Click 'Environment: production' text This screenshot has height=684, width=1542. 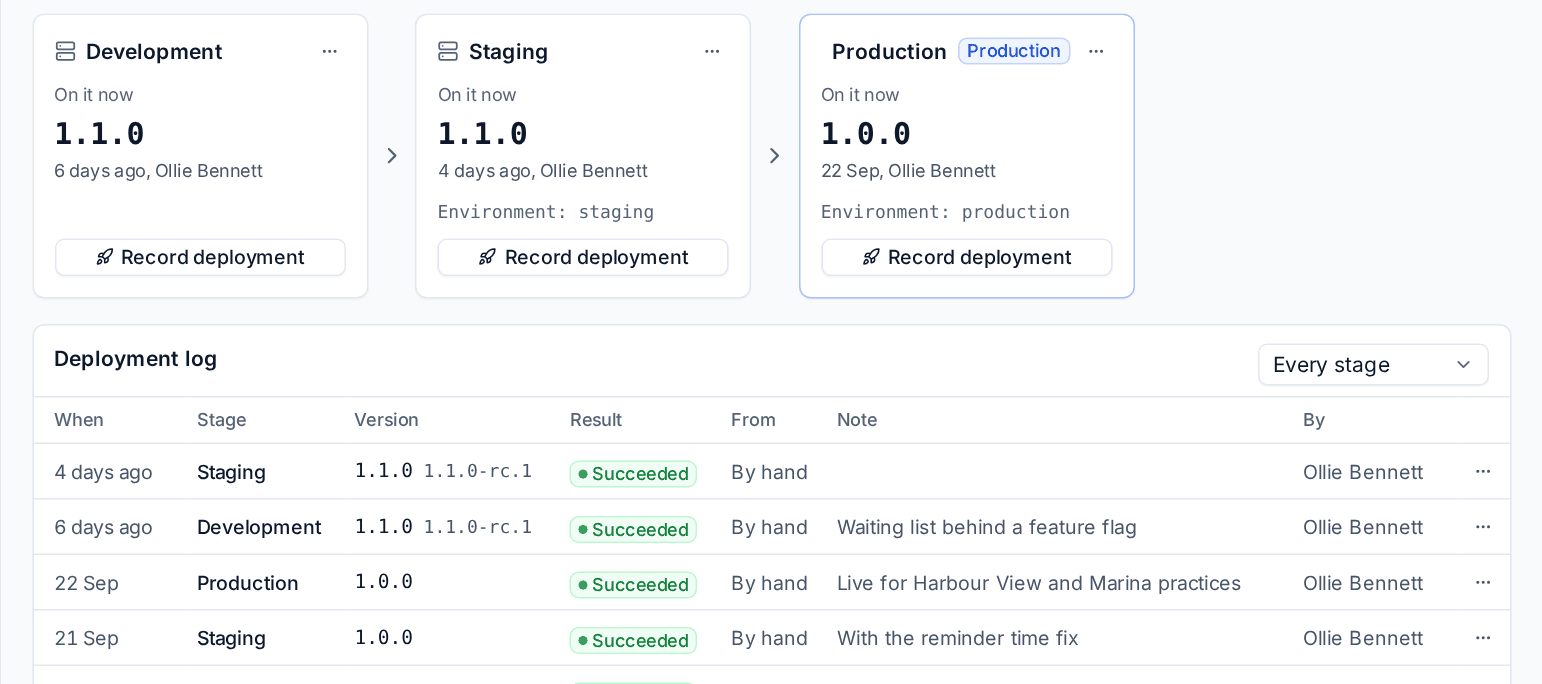click(x=946, y=212)
